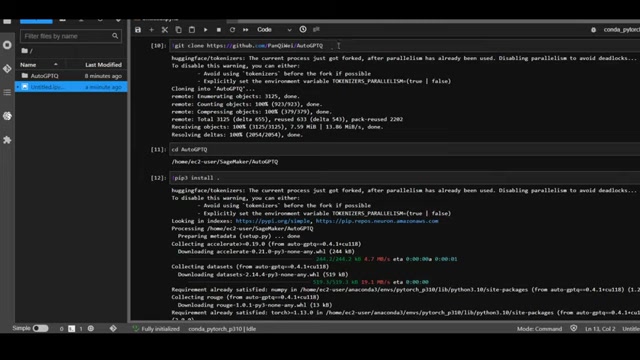640x360 pixels.
Task: Save the notebook with the toolbar disk icon
Action: tap(138, 30)
